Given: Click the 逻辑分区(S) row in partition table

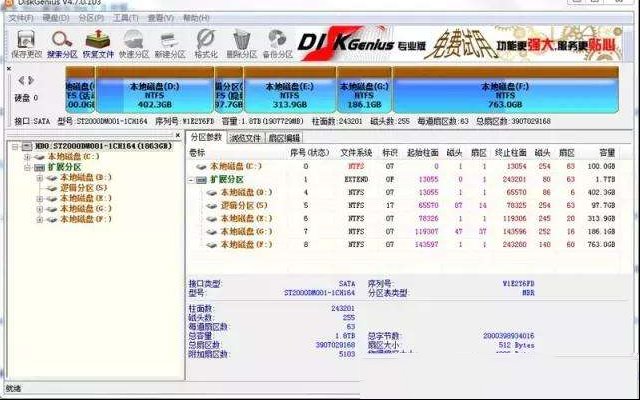Looking at the screenshot, I should coord(402,205).
